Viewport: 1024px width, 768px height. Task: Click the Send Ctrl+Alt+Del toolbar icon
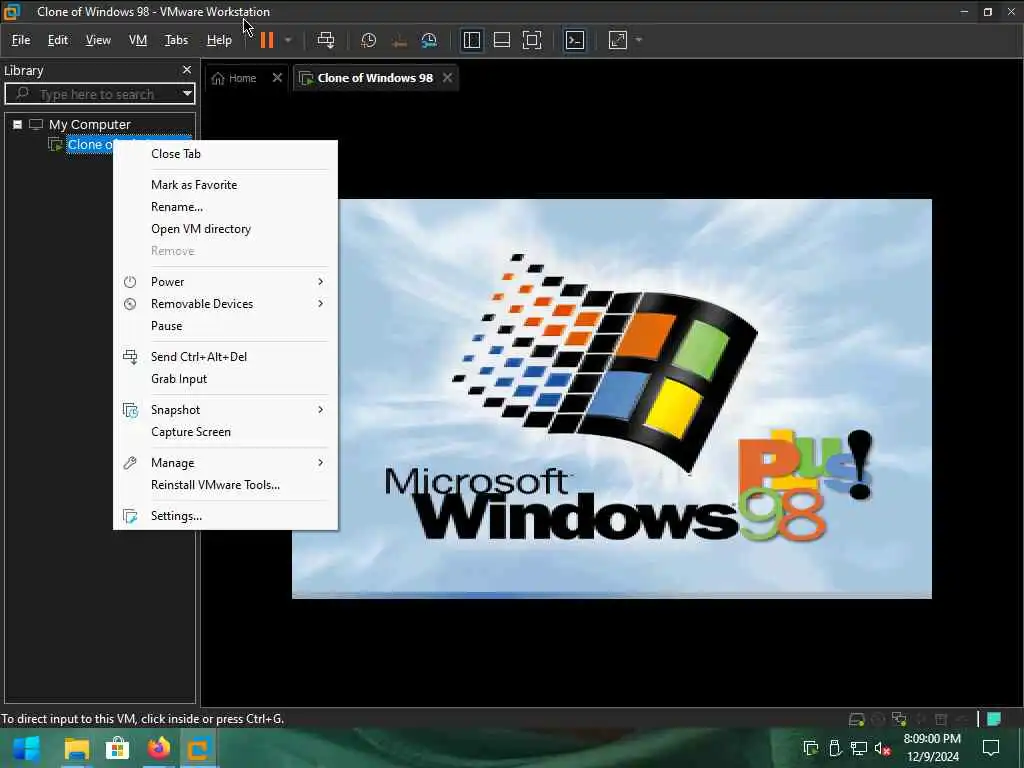click(x=325, y=40)
